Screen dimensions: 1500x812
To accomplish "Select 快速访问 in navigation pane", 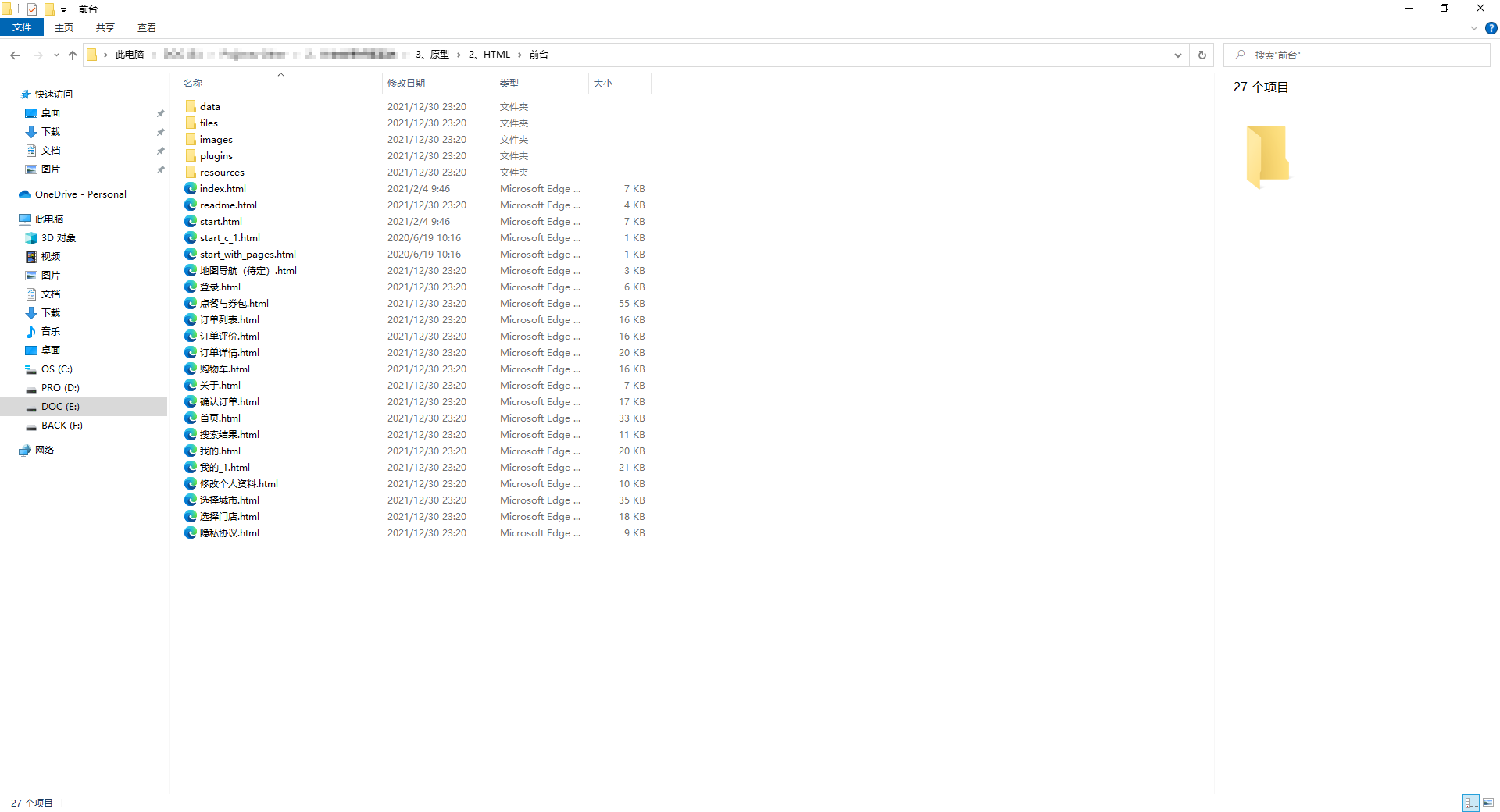I will pos(53,94).
